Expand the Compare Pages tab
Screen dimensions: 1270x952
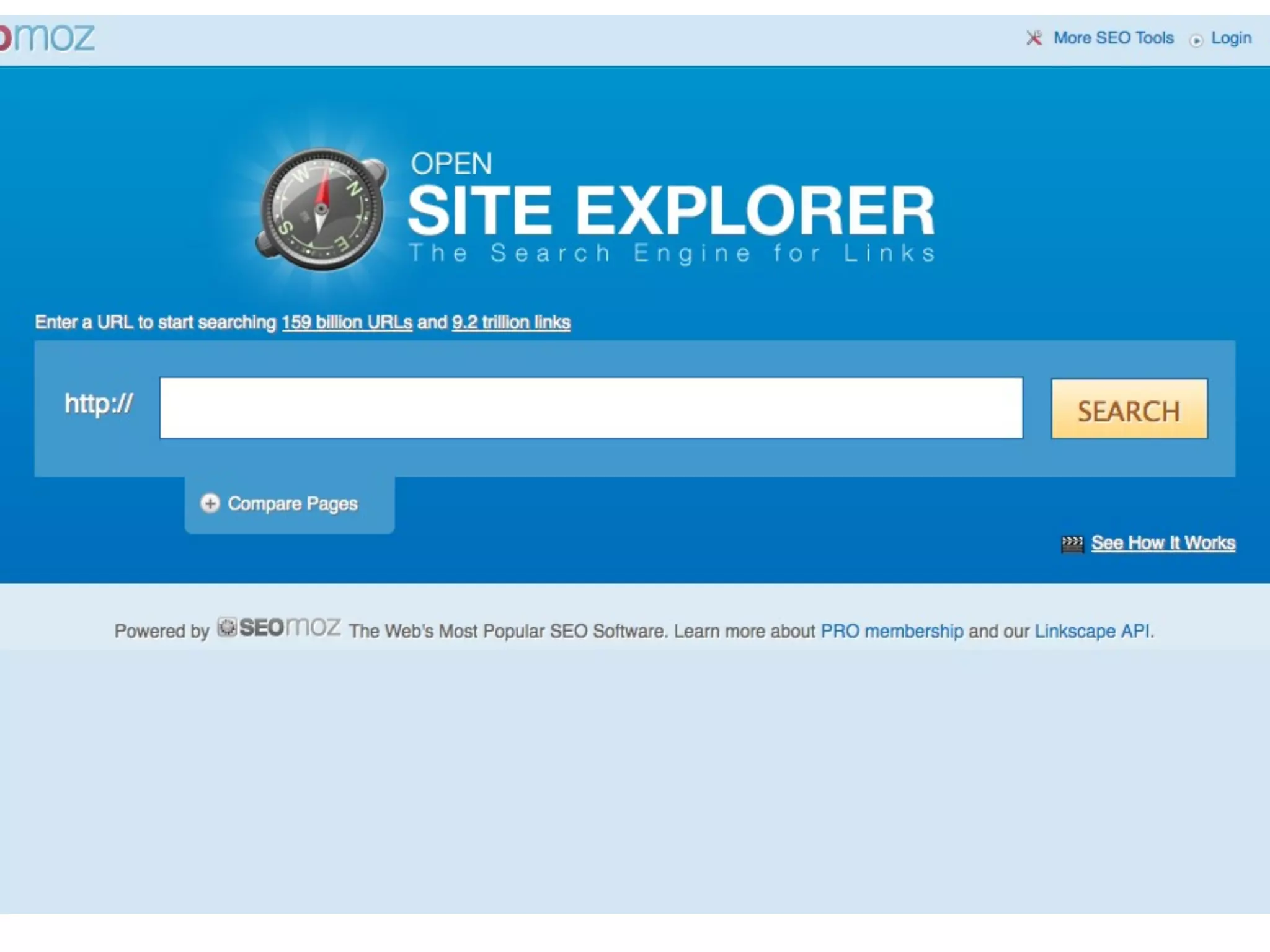coord(292,504)
